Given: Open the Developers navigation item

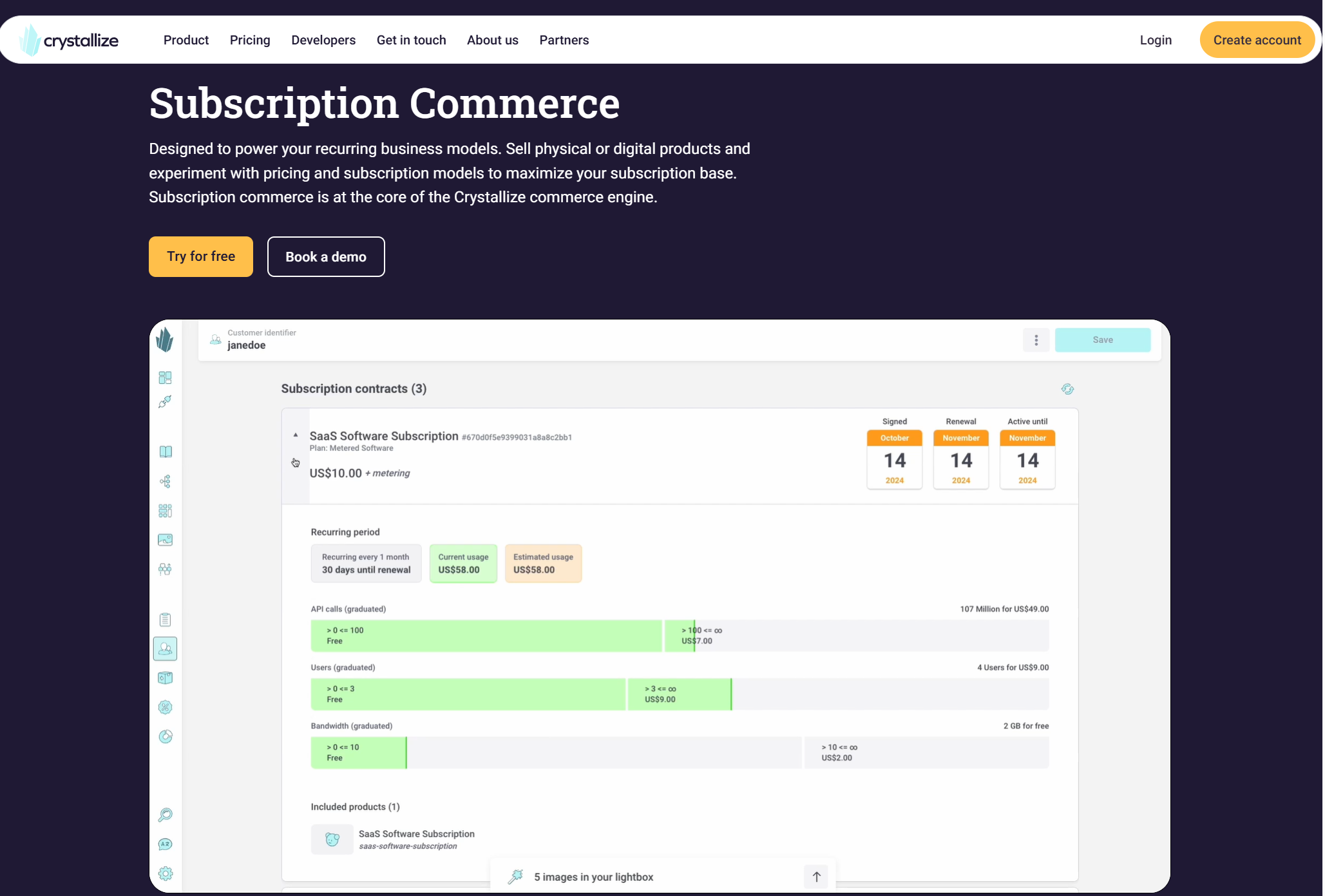Looking at the screenshot, I should point(323,40).
